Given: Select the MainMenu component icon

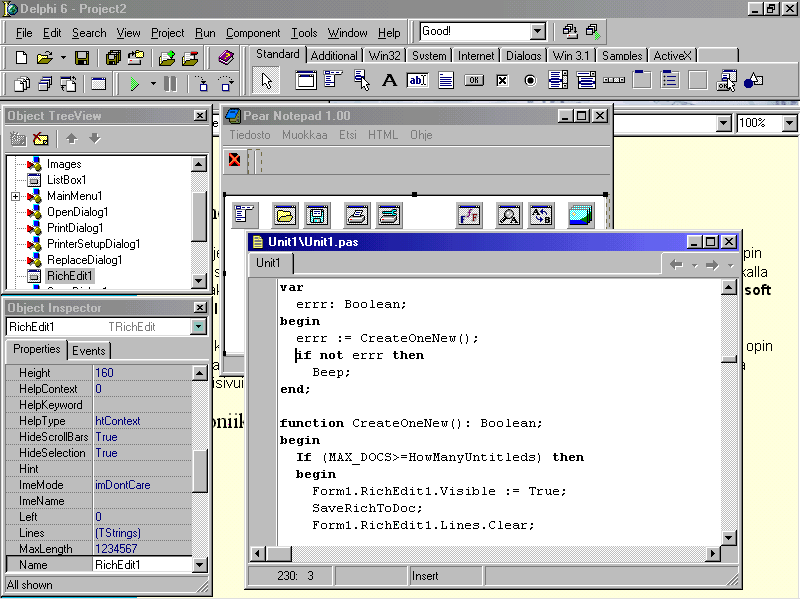Looking at the screenshot, I should (333, 80).
